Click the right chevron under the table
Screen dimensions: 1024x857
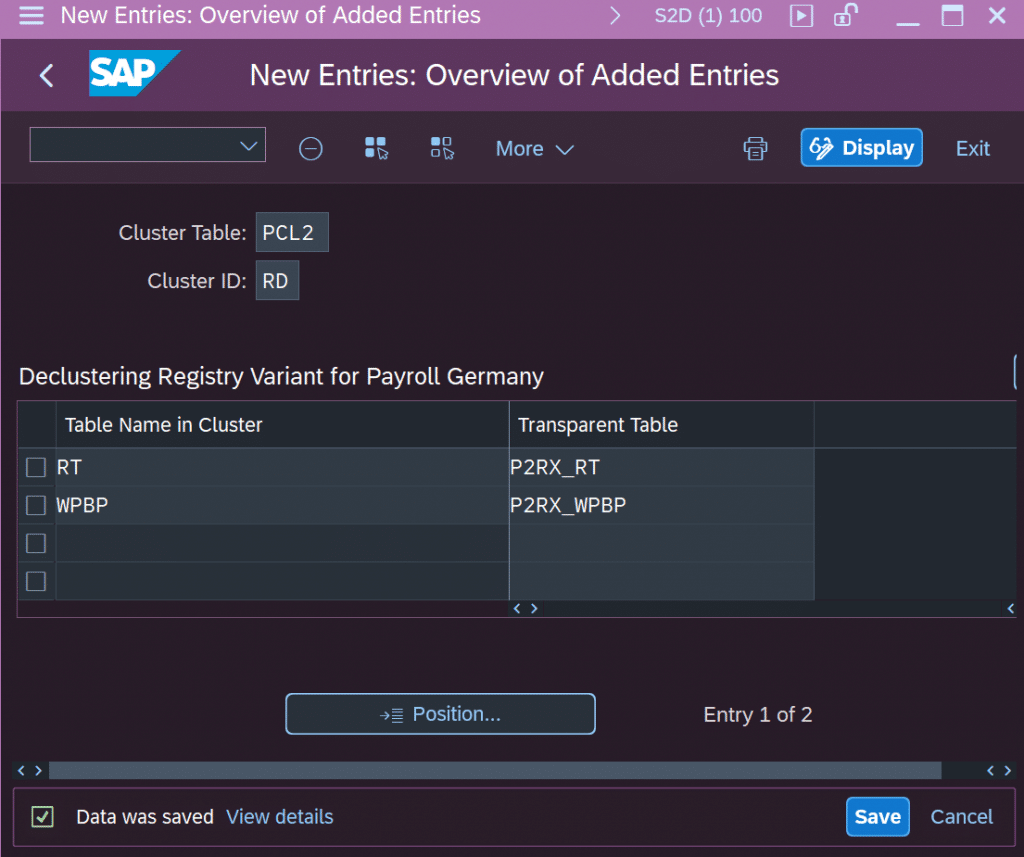pyautogui.click(x=535, y=608)
